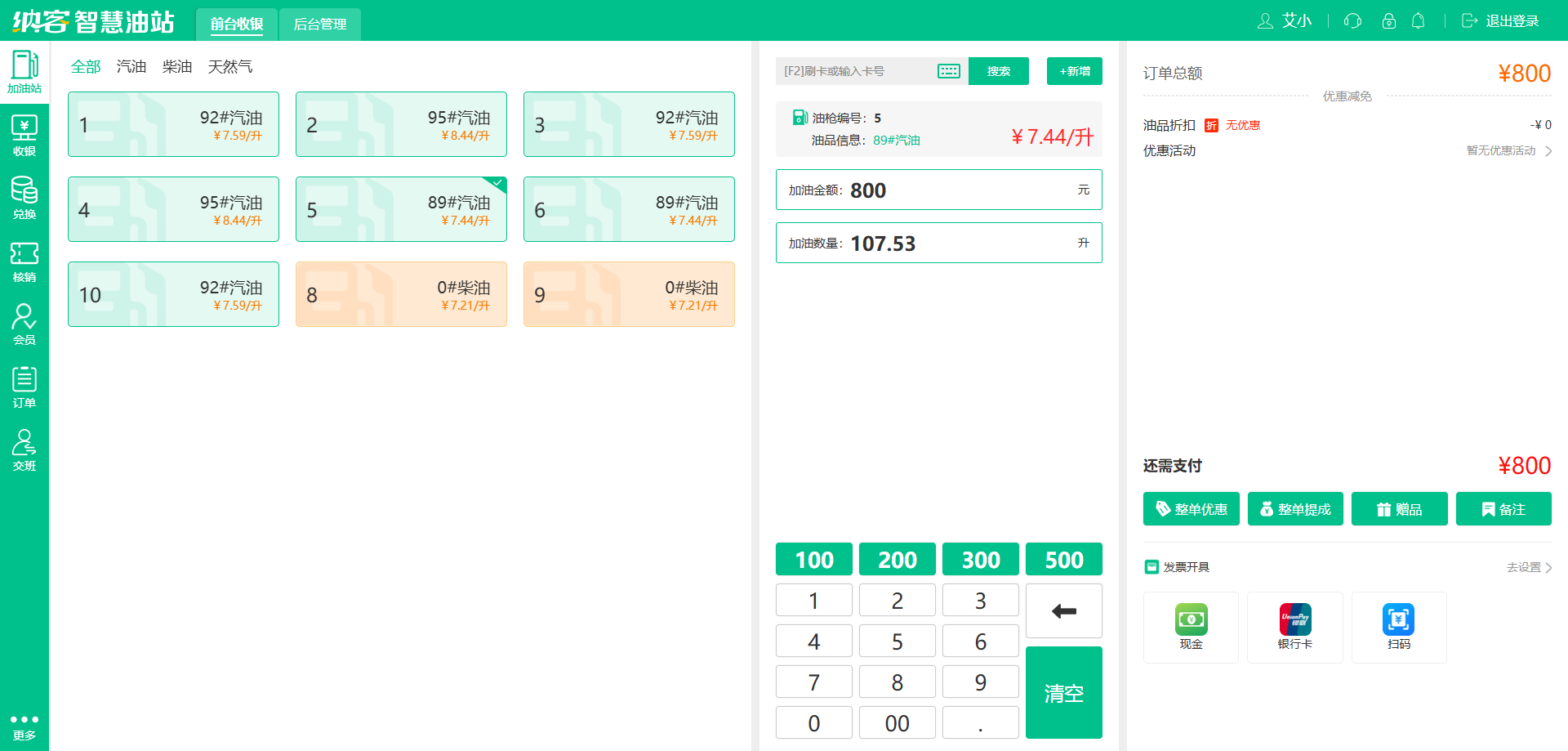This screenshot has height=751, width=1568.
Task: Click the 搜索 search button
Action: point(999,71)
